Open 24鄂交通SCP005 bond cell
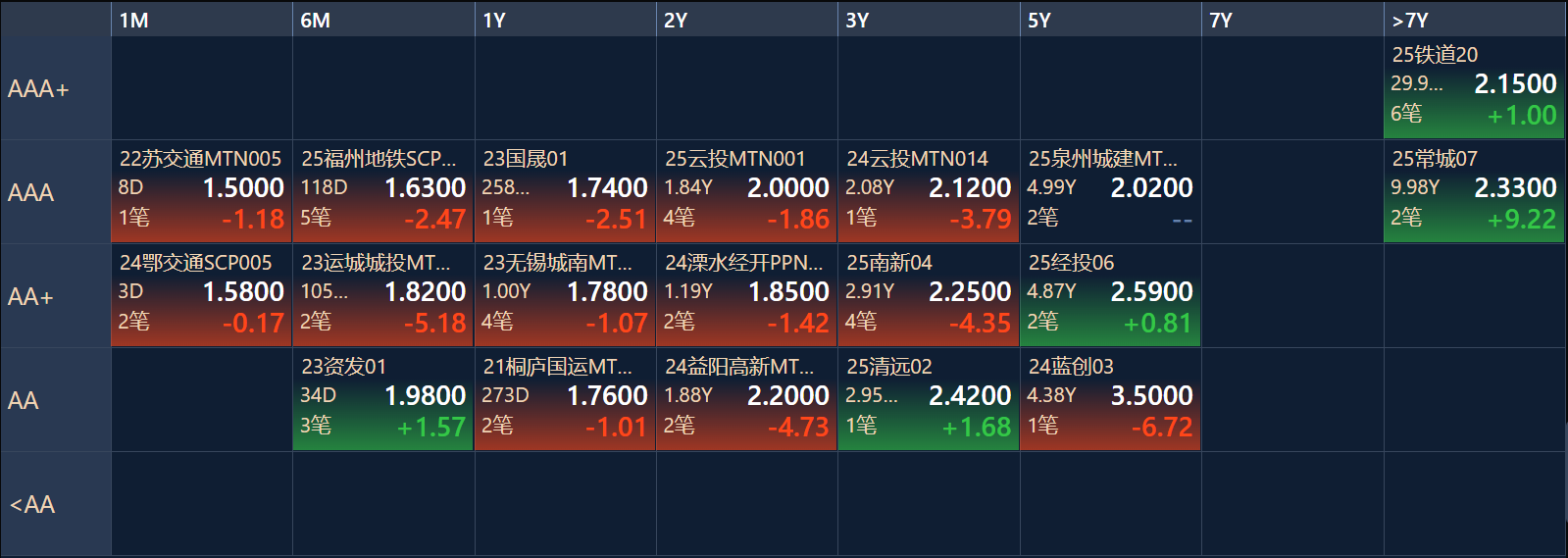Screen dimensions: 1568x558 [201, 296]
